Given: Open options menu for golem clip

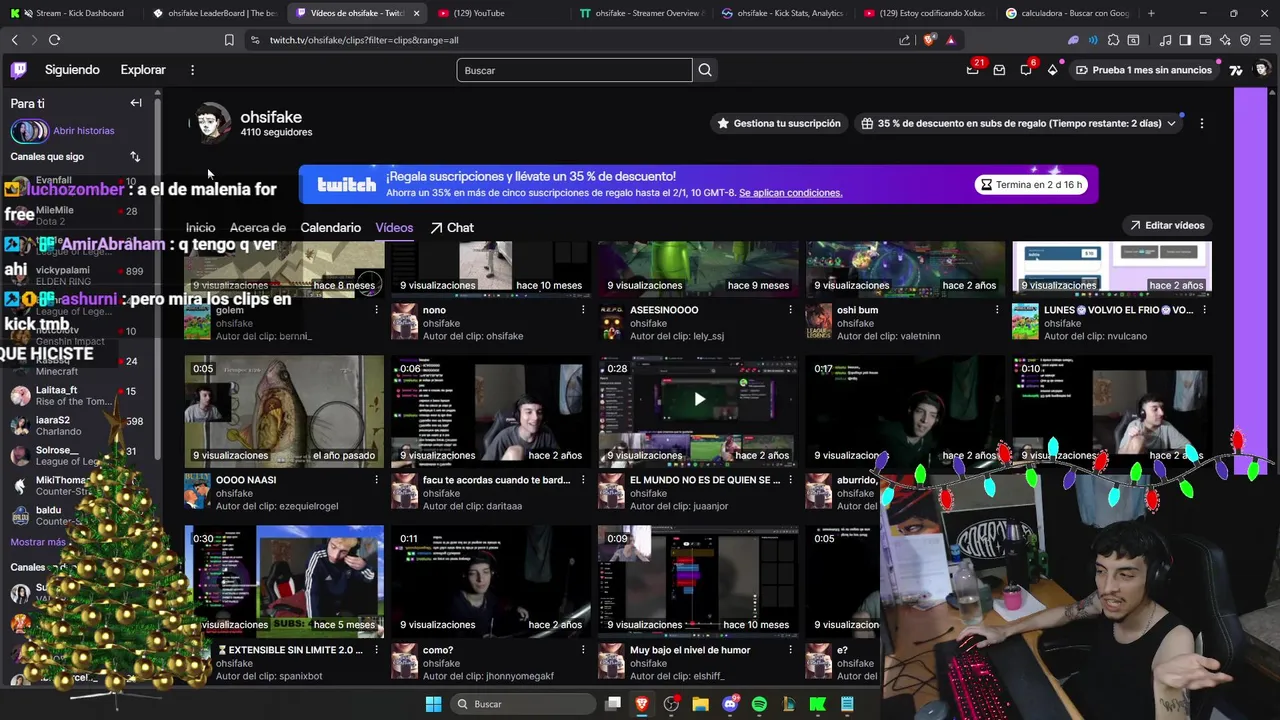Looking at the screenshot, I should tap(376, 310).
